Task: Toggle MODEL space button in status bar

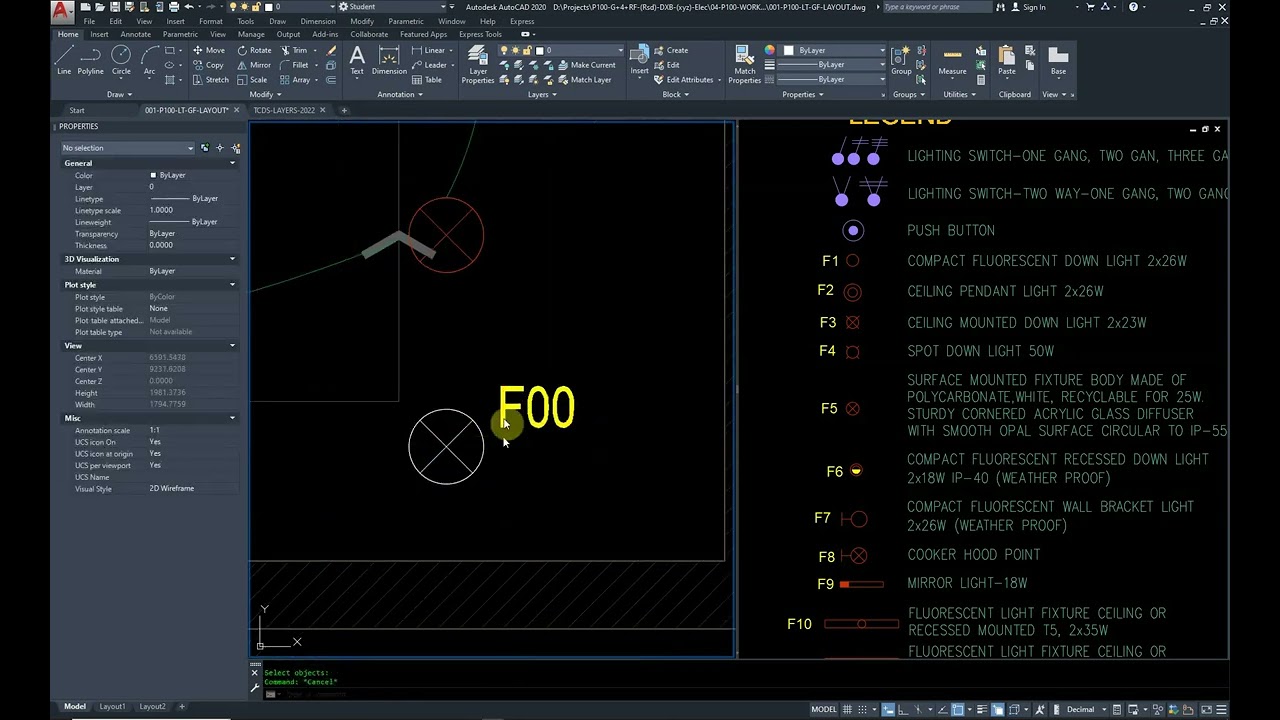Action: [x=823, y=710]
